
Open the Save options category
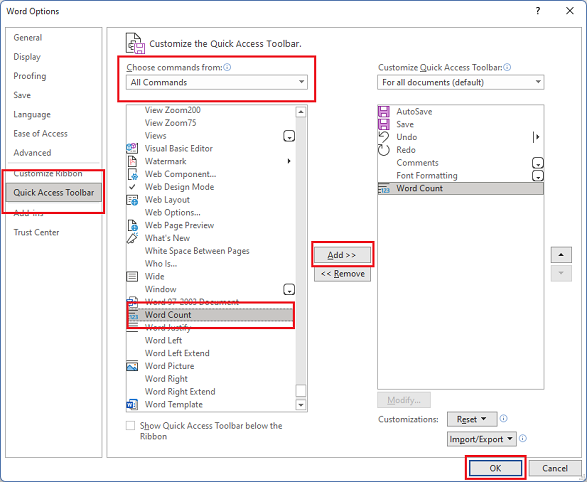click(x=54, y=95)
